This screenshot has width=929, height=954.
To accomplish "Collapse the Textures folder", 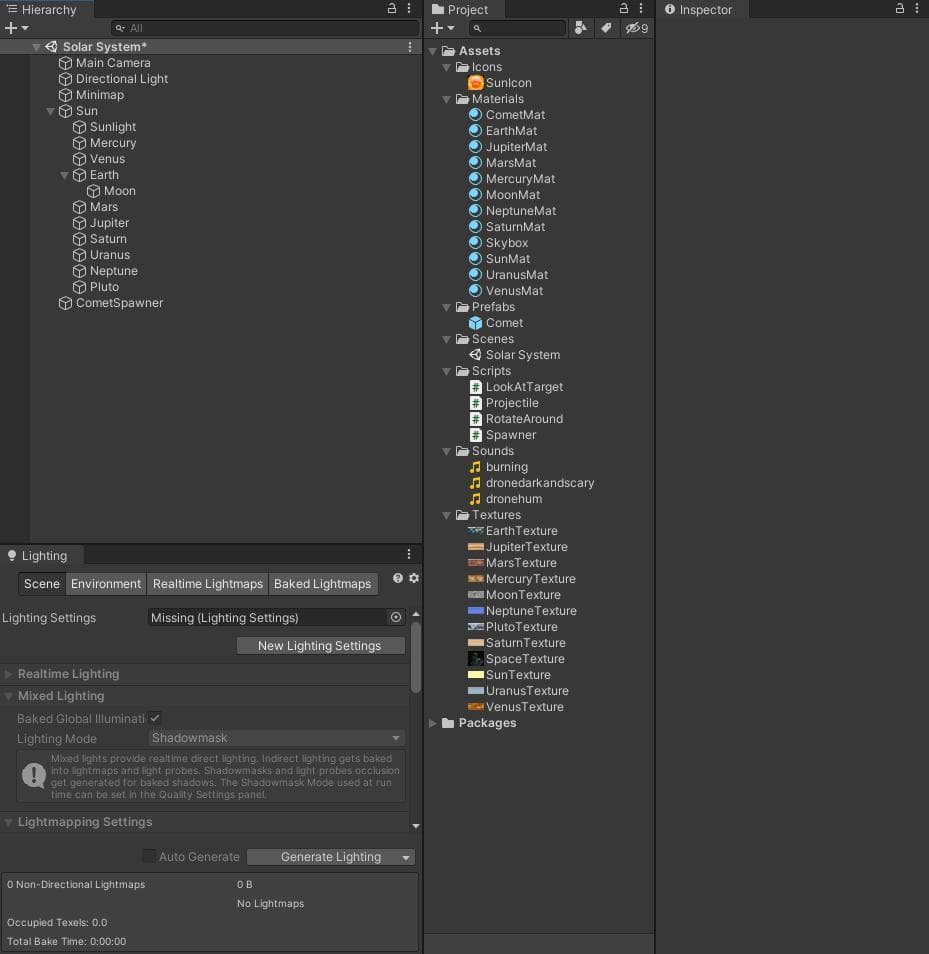I will point(447,515).
